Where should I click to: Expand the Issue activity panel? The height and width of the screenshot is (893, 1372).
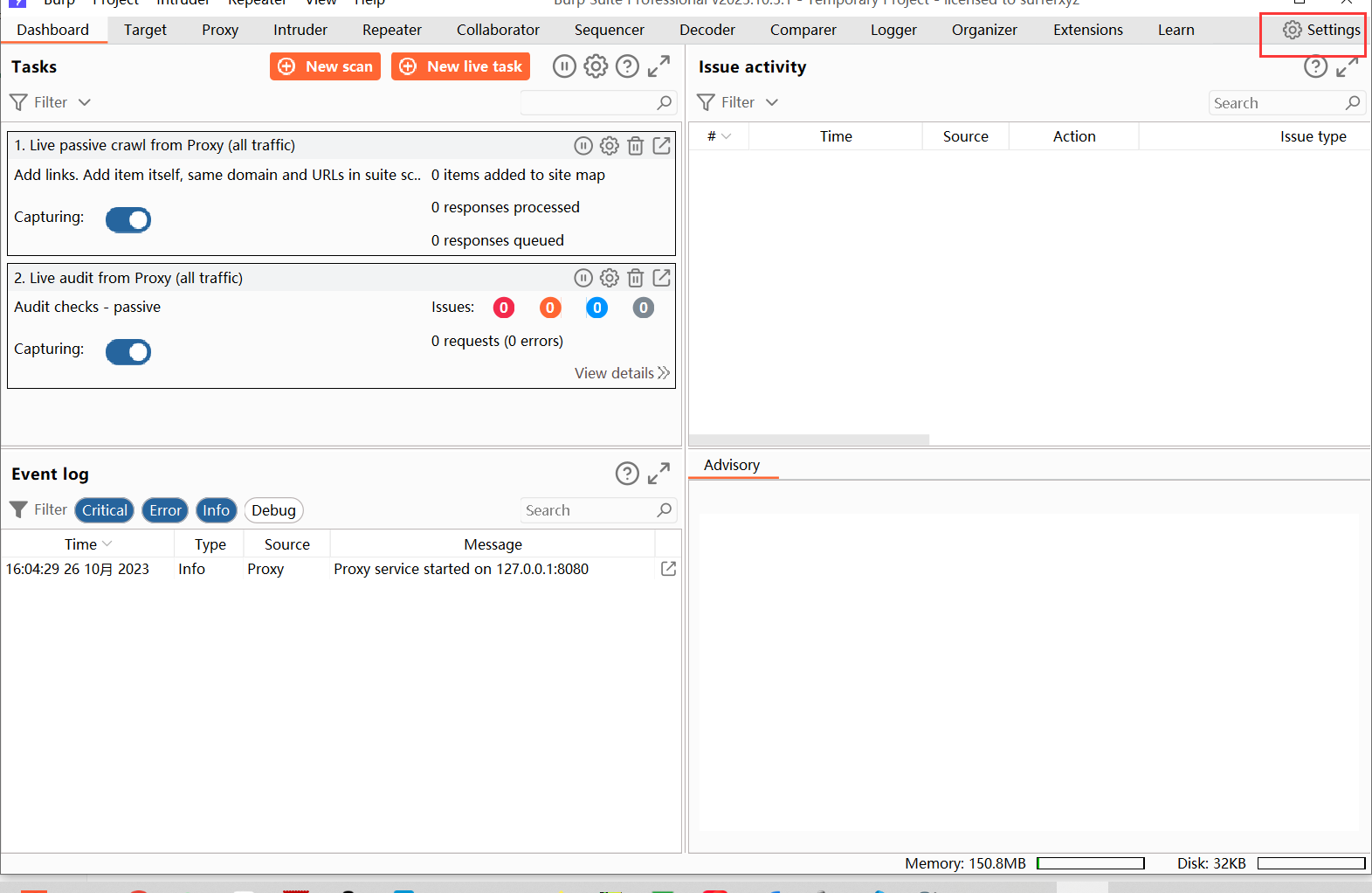[x=1348, y=66]
